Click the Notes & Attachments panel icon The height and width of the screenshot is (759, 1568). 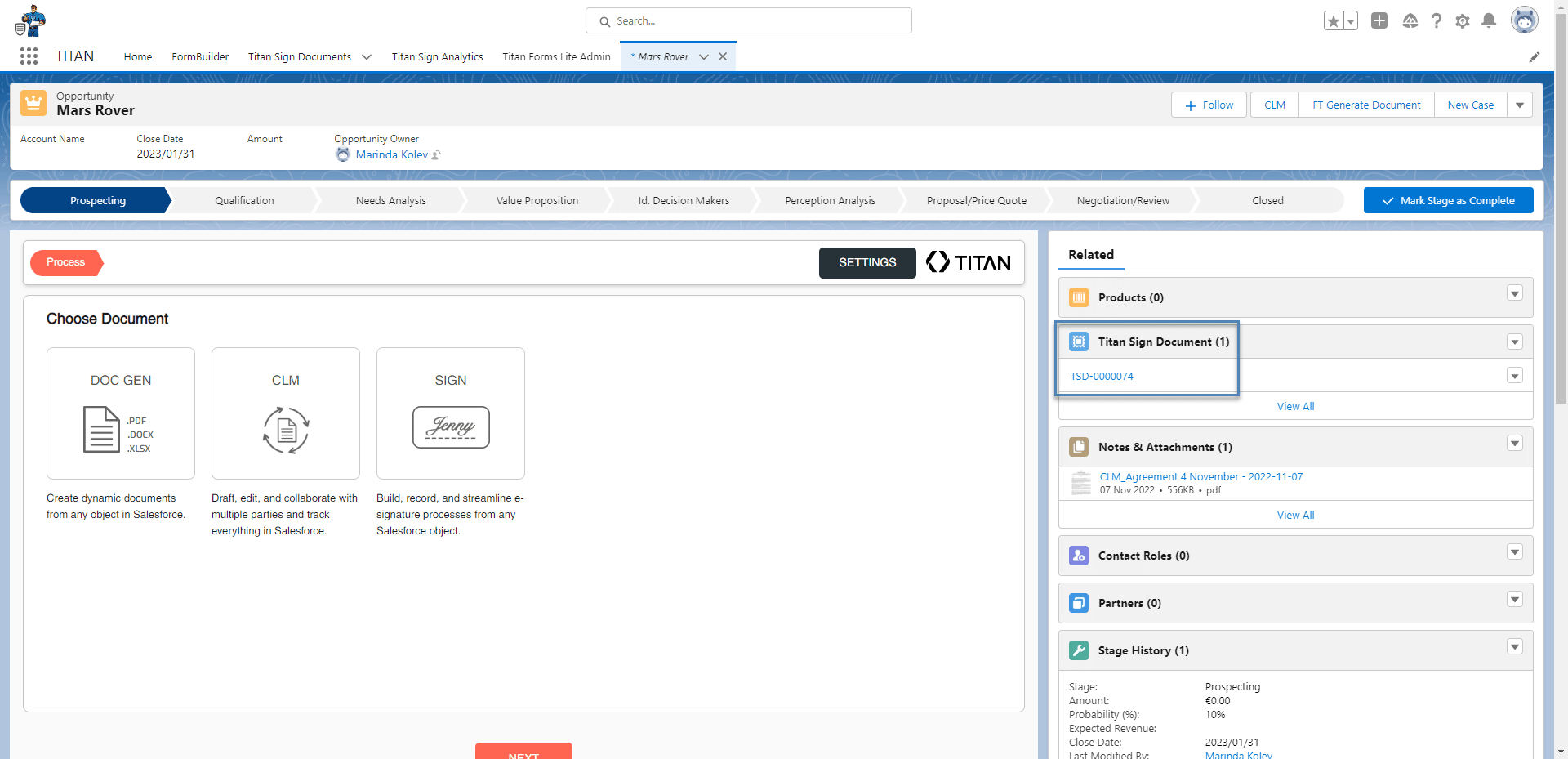(1079, 447)
